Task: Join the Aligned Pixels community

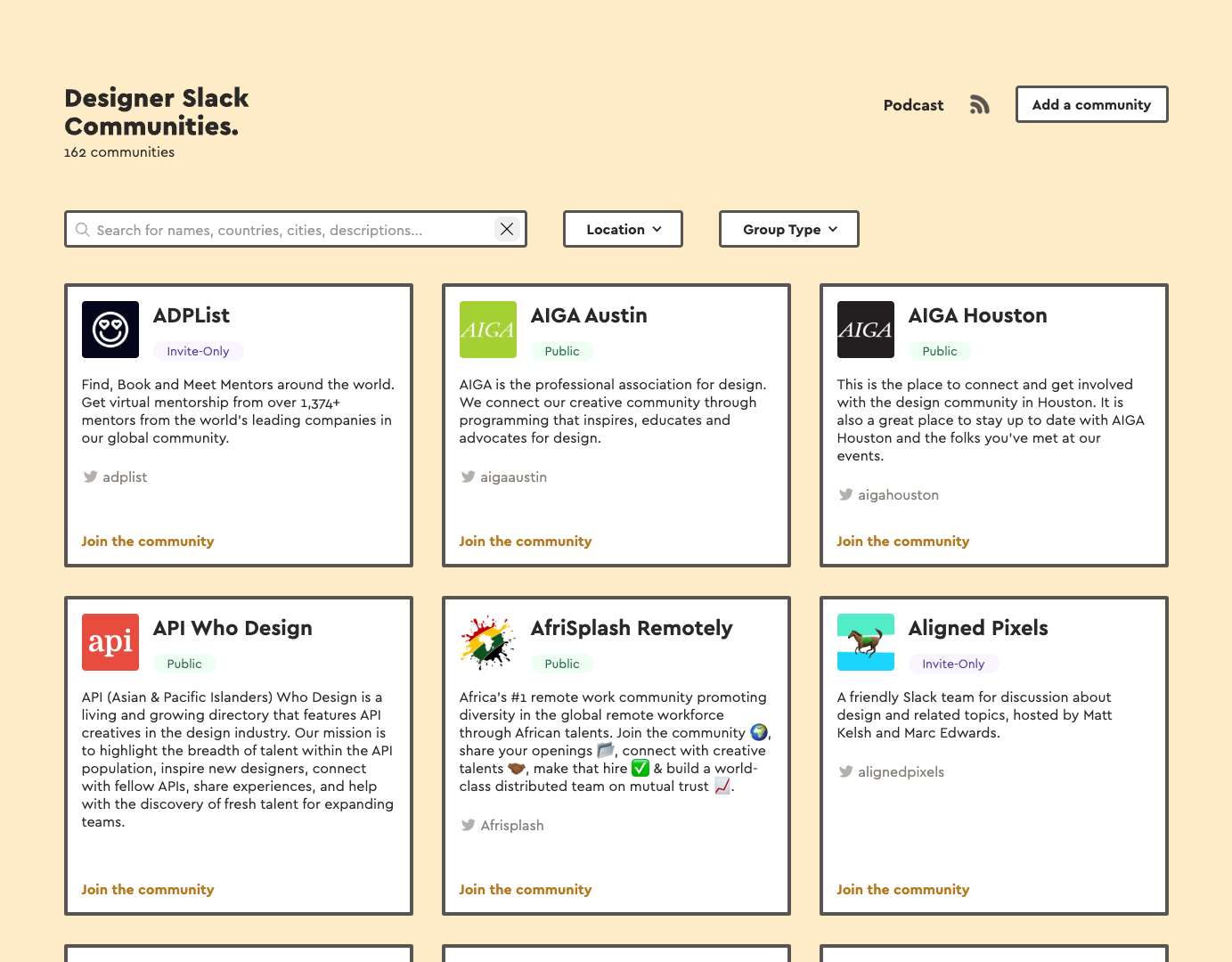Action: (x=903, y=889)
